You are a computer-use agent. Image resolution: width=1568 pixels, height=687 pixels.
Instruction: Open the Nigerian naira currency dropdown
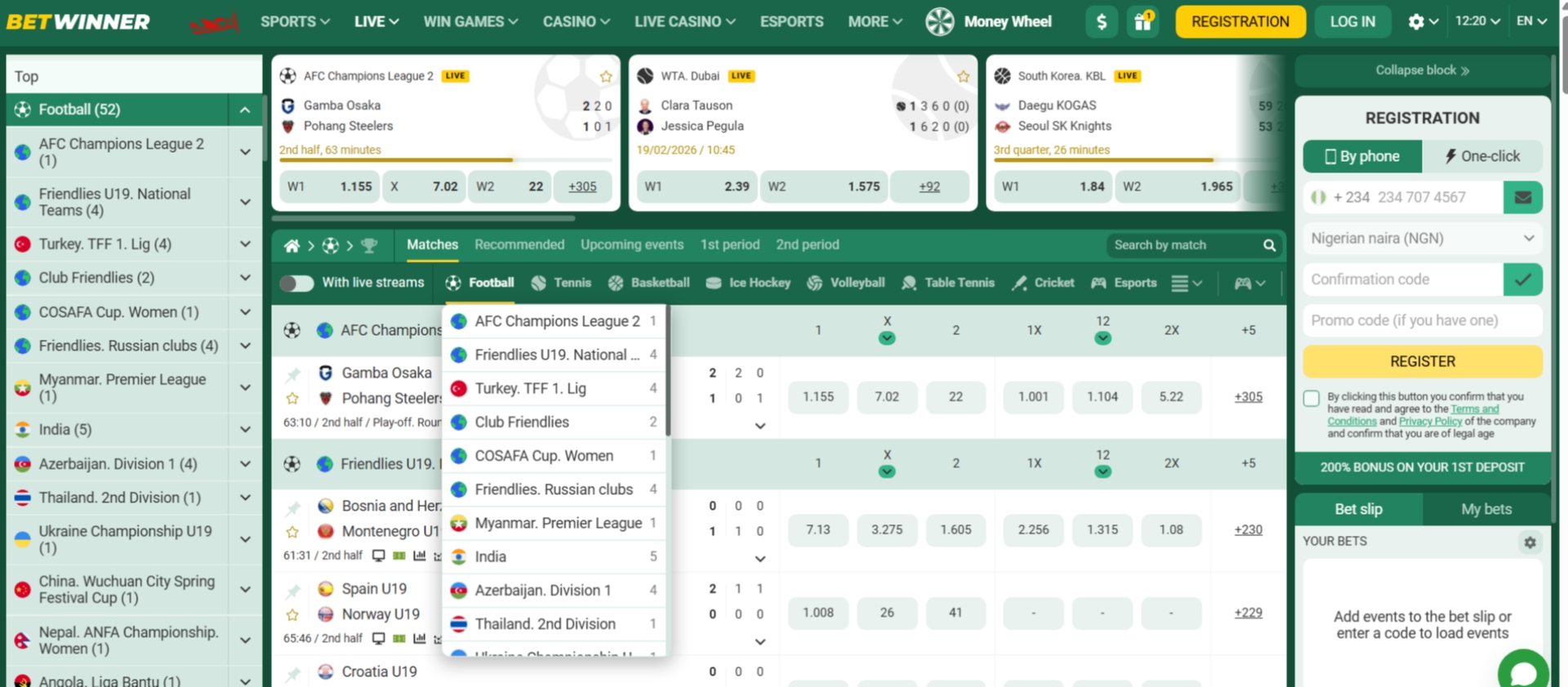pos(1423,239)
